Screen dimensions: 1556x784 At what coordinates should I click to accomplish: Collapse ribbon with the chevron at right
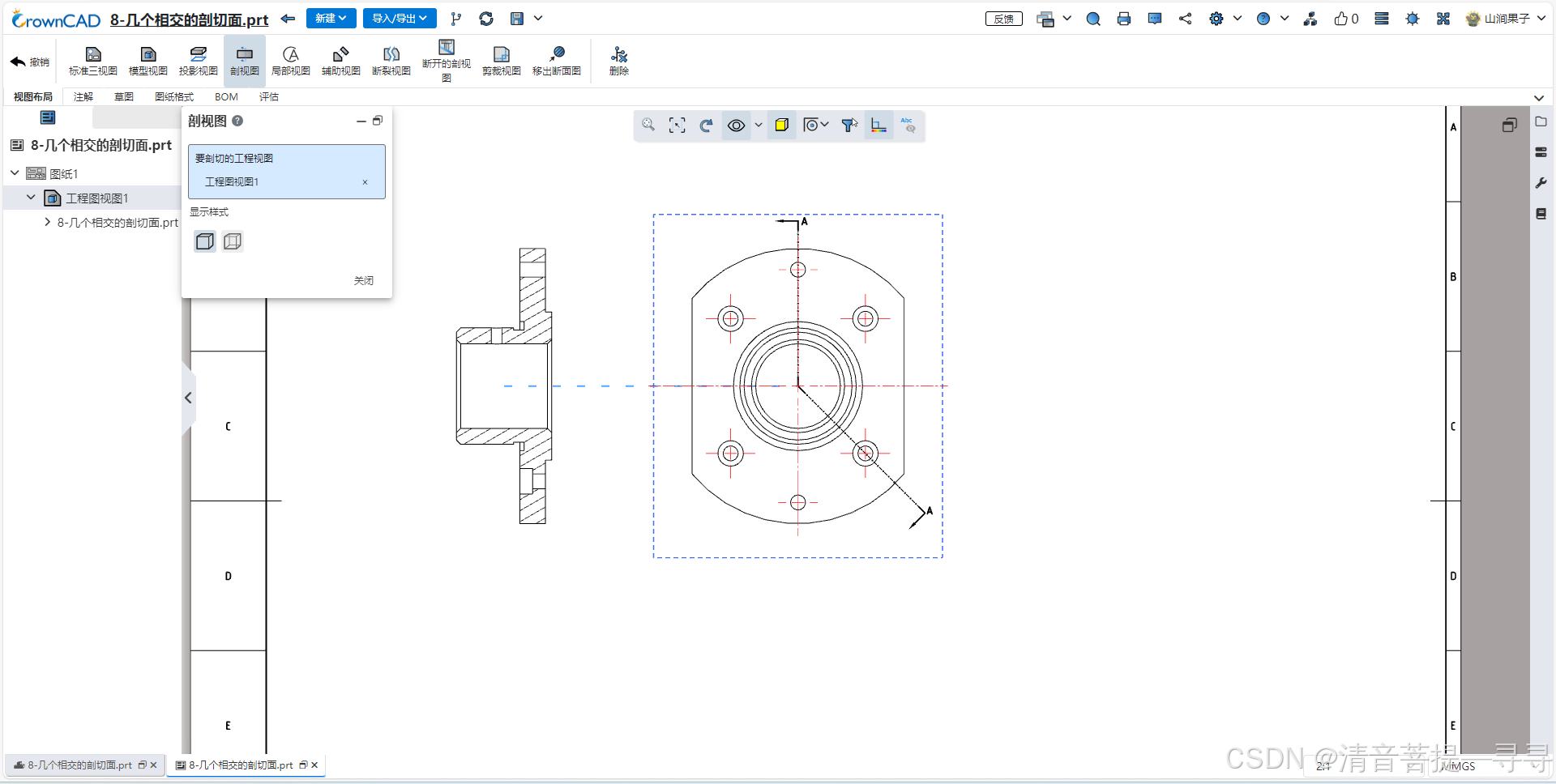click(1539, 97)
